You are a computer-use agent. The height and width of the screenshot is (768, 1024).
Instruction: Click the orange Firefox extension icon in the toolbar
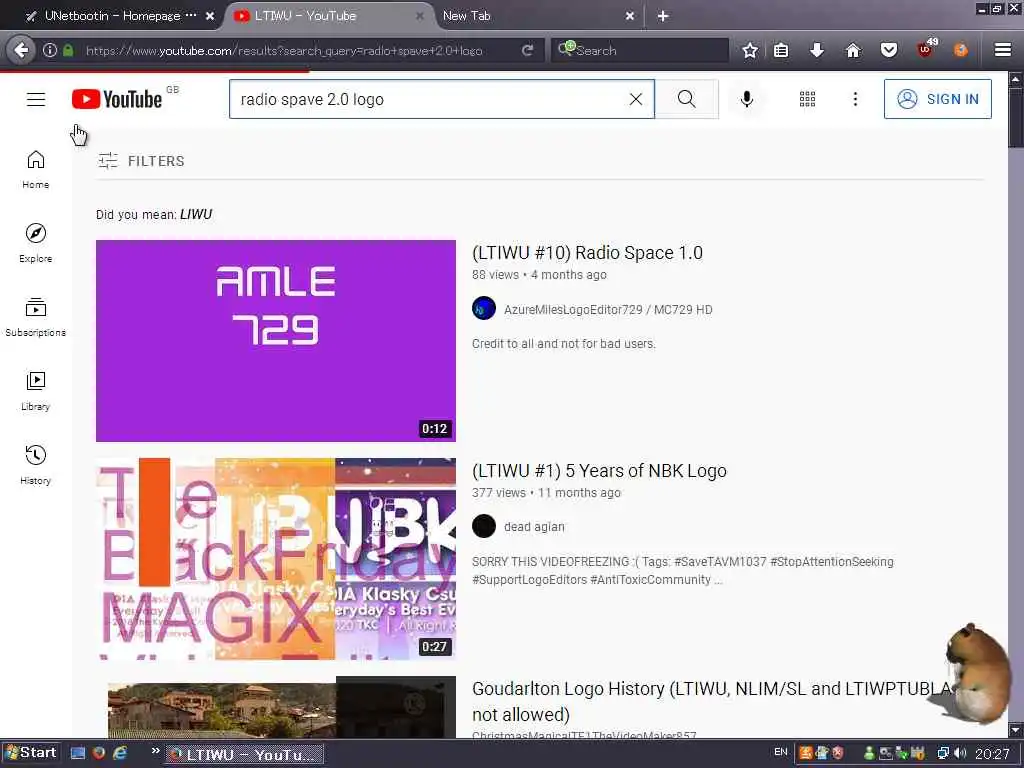961,50
